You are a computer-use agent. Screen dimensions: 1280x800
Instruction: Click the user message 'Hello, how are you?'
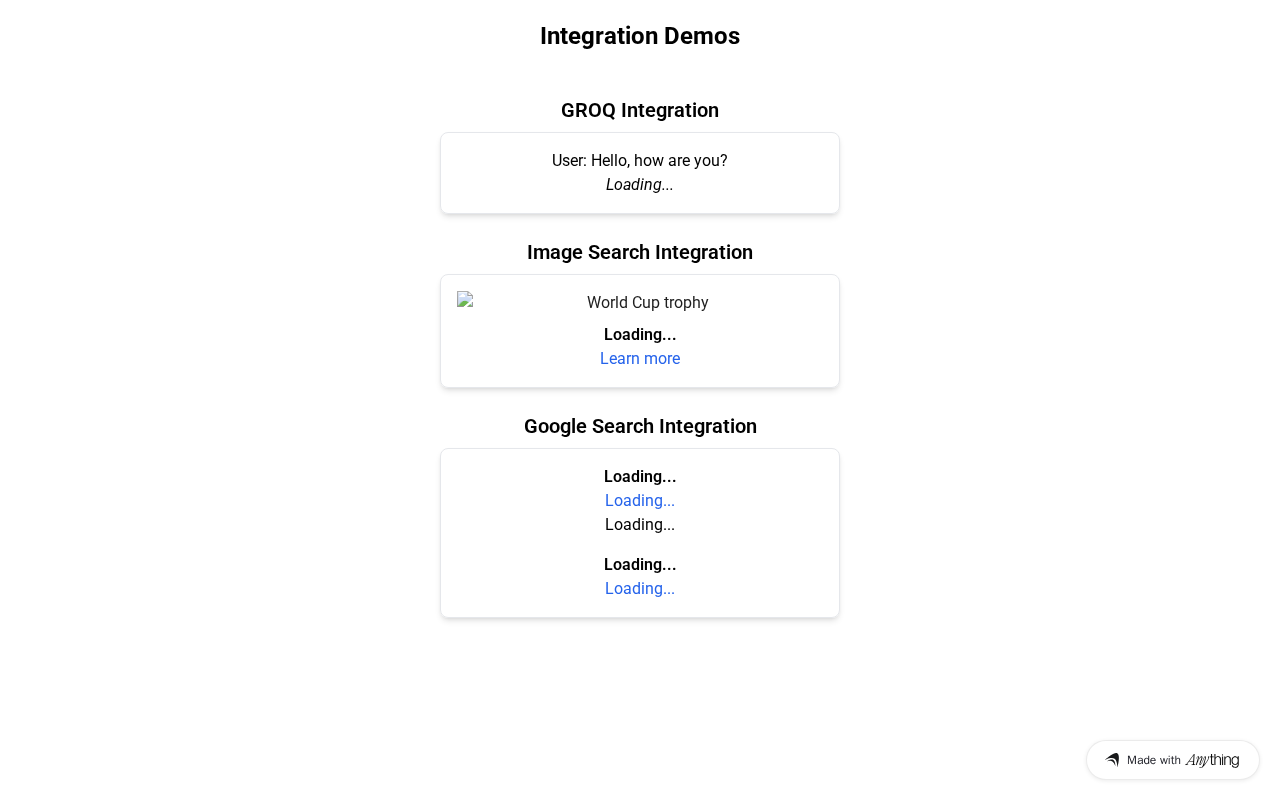click(640, 160)
